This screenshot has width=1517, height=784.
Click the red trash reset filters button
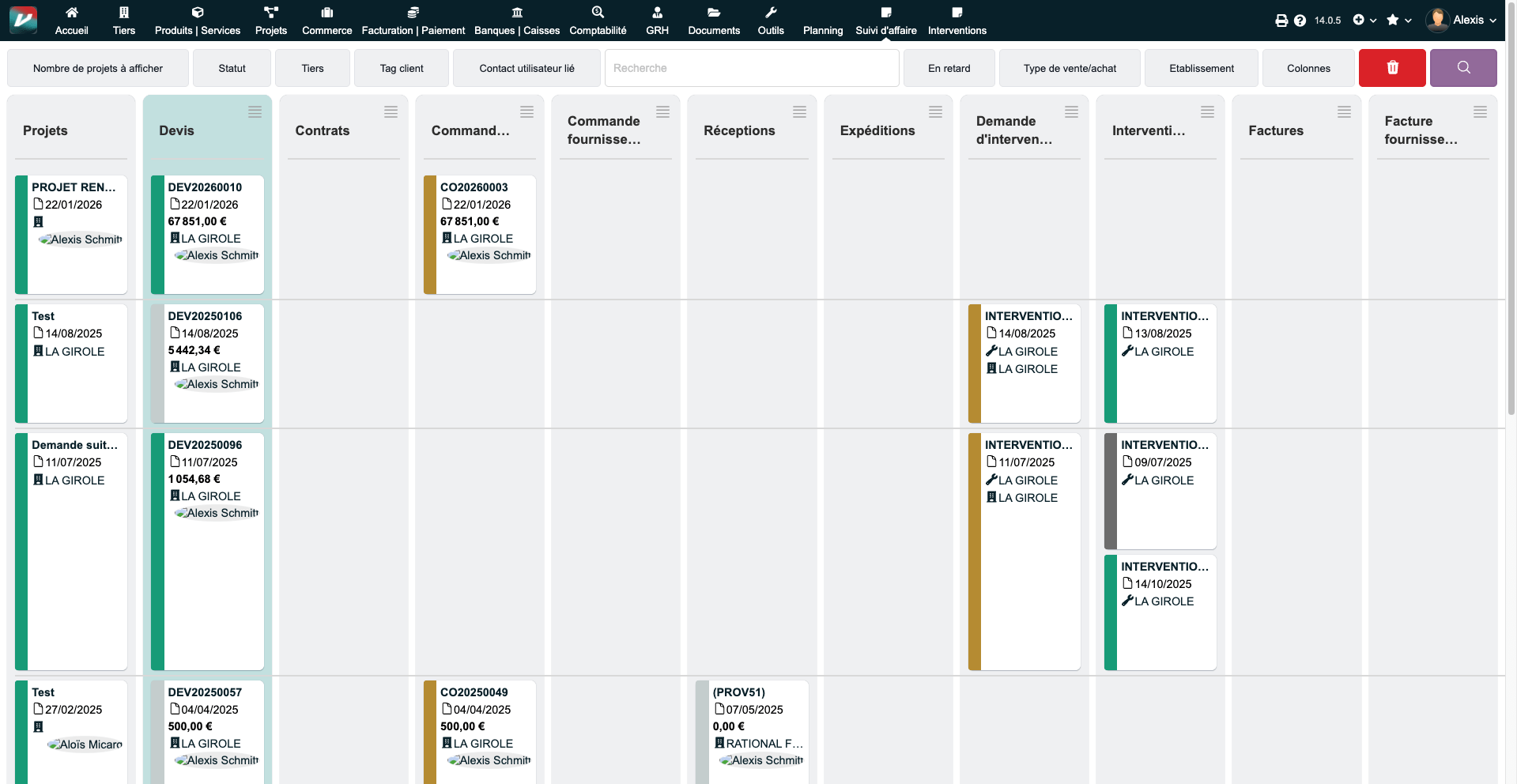click(1391, 68)
